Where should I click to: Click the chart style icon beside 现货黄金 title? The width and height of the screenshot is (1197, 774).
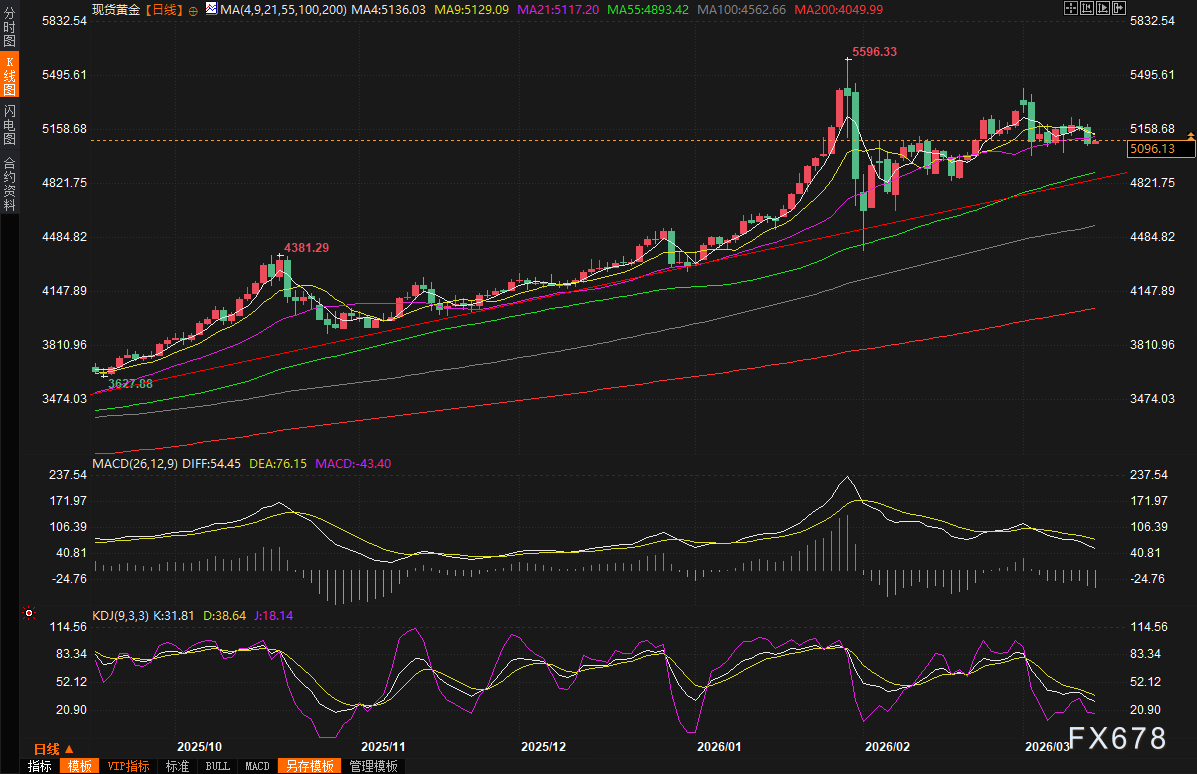click(x=209, y=8)
